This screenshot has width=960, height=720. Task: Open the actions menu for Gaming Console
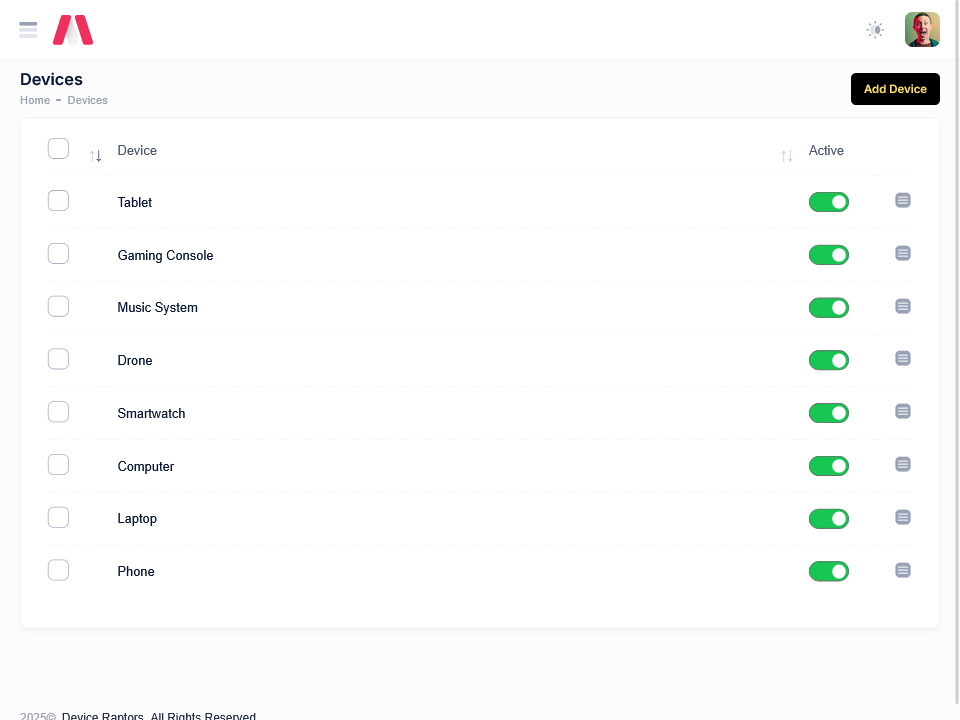coord(903,254)
